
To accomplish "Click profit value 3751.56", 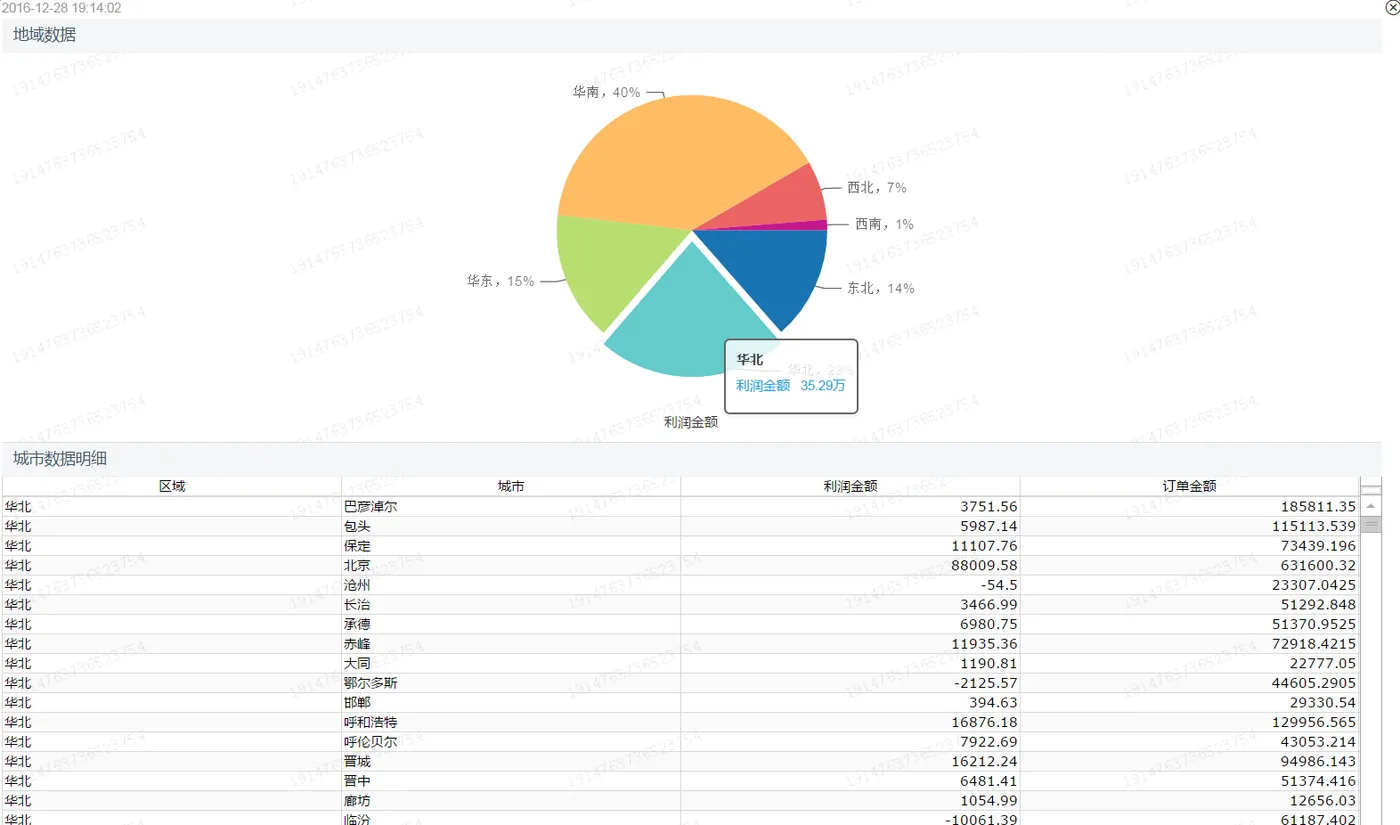I will (988, 507).
